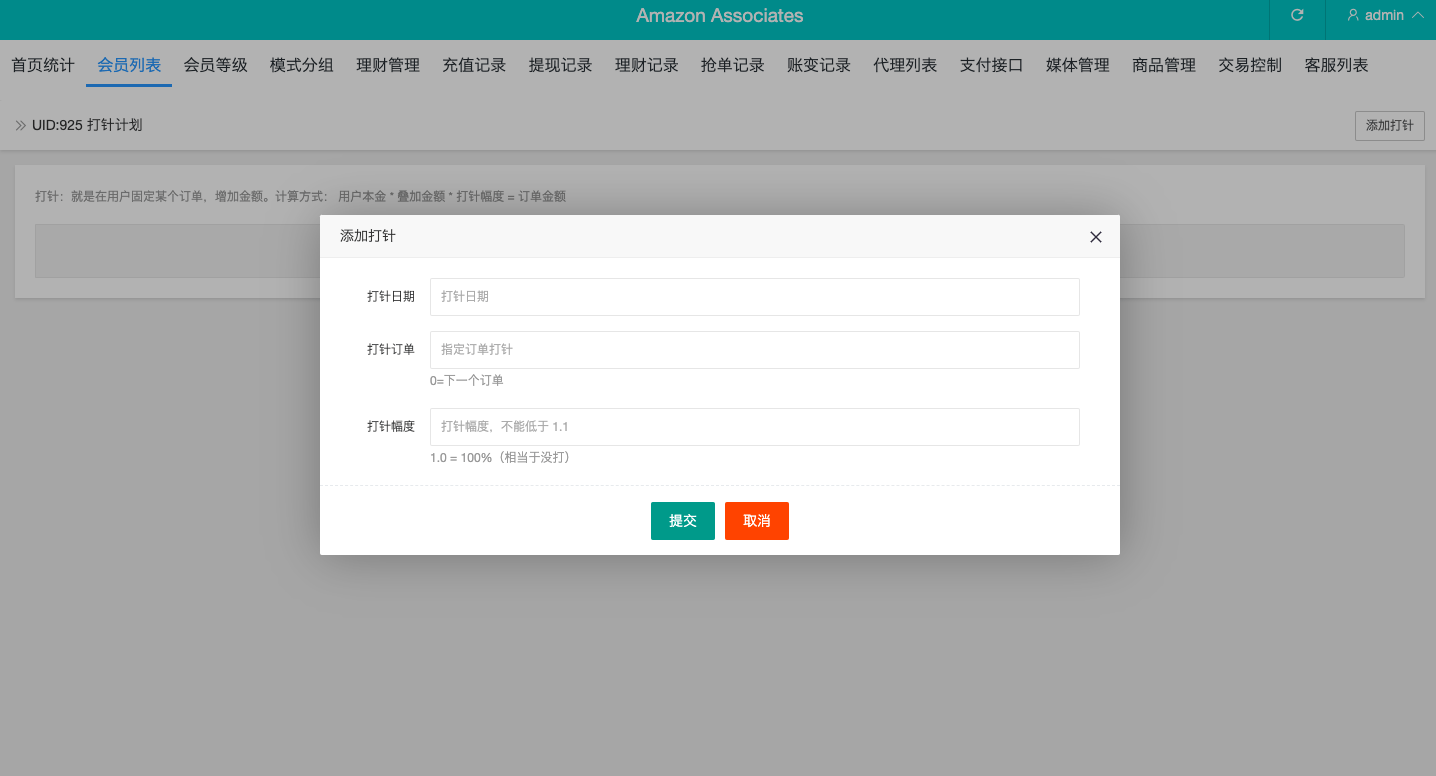1436x776 pixels.
Task: Navigate to the 代理列表 tab
Action: tap(905, 66)
